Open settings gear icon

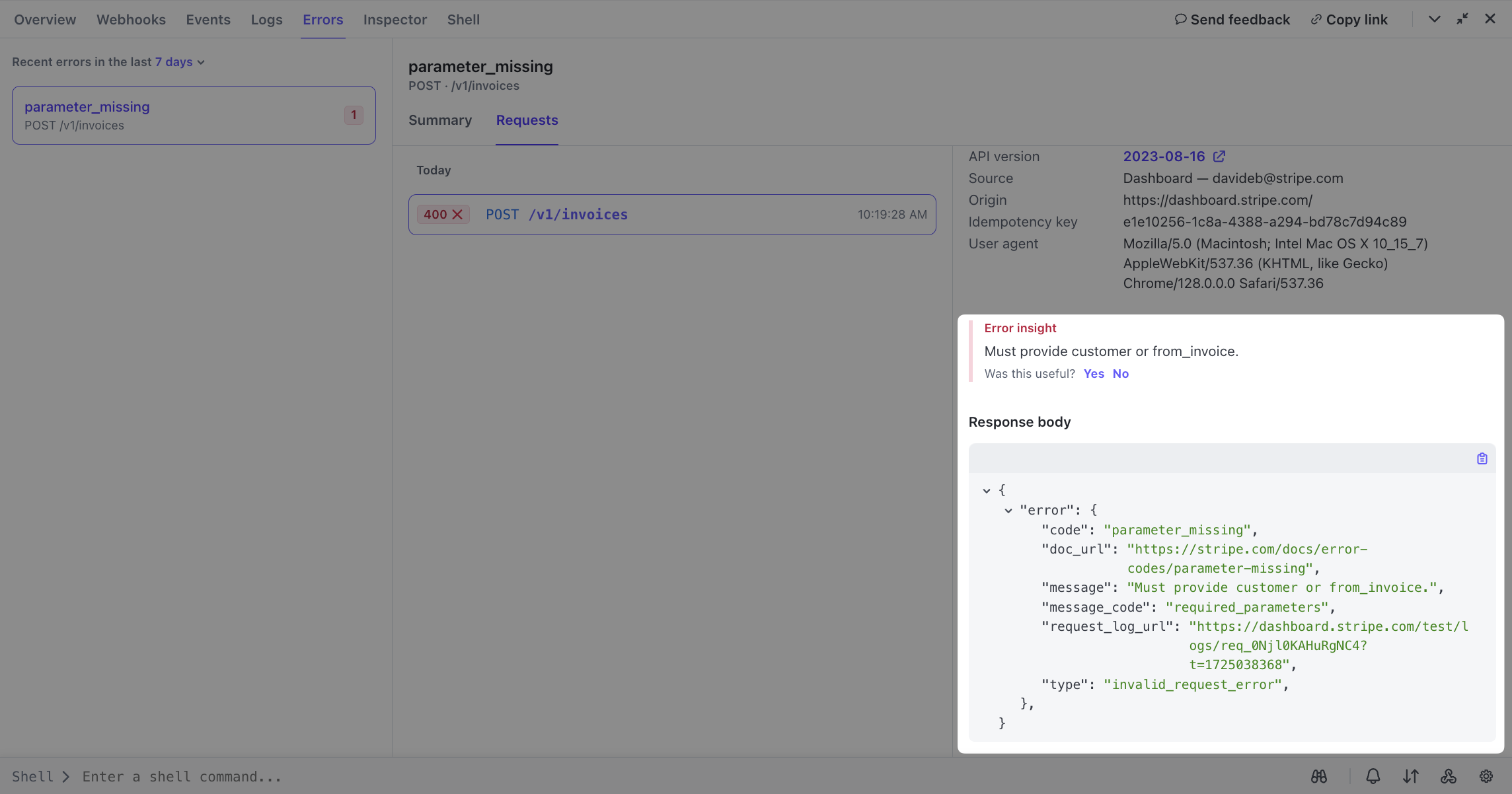click(x=1486, y=777)
